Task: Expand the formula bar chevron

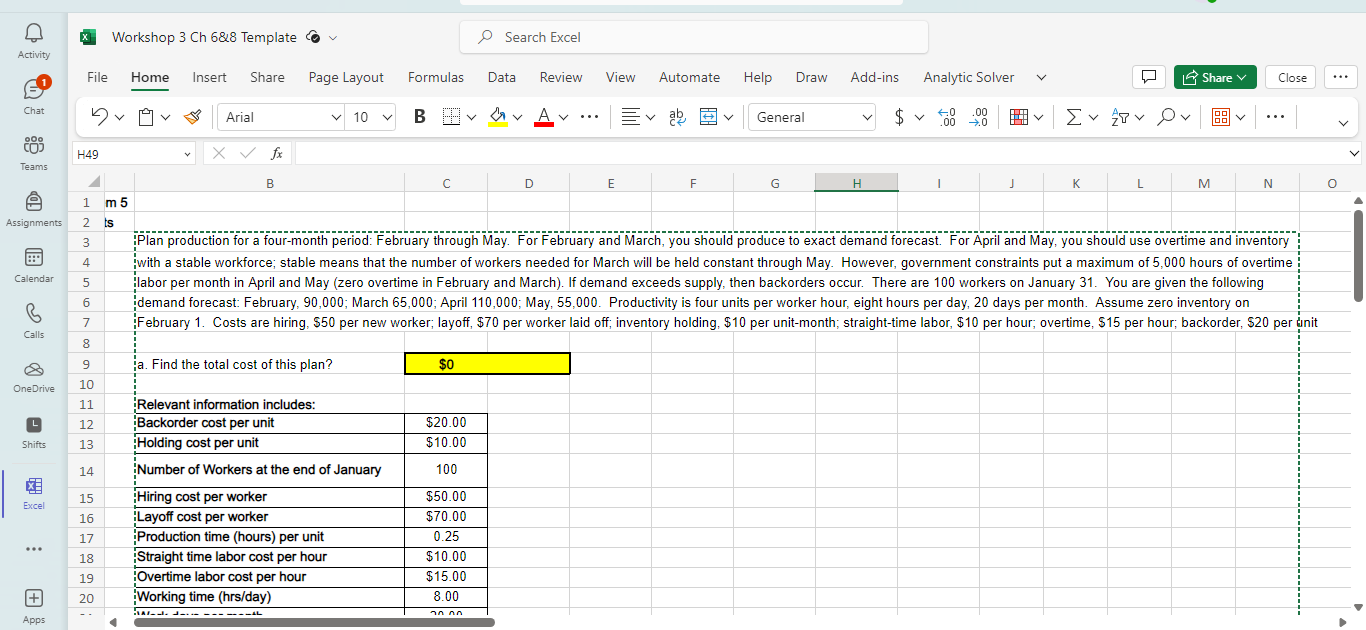Action: click(1354, 154)
